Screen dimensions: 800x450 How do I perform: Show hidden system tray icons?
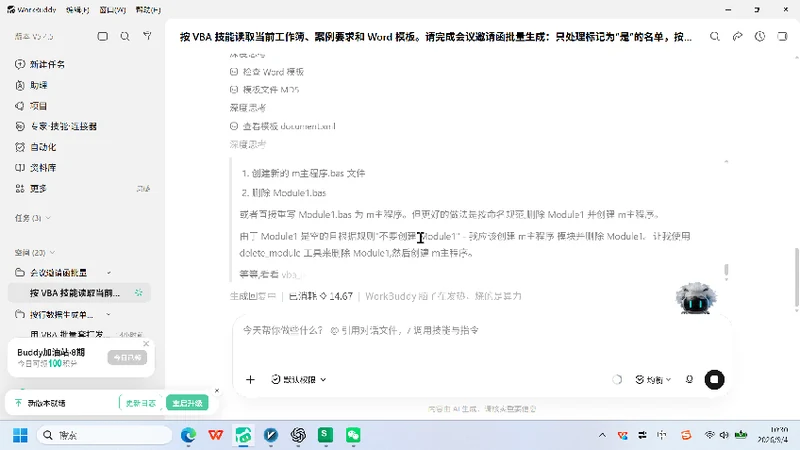(x=602, y=435)
